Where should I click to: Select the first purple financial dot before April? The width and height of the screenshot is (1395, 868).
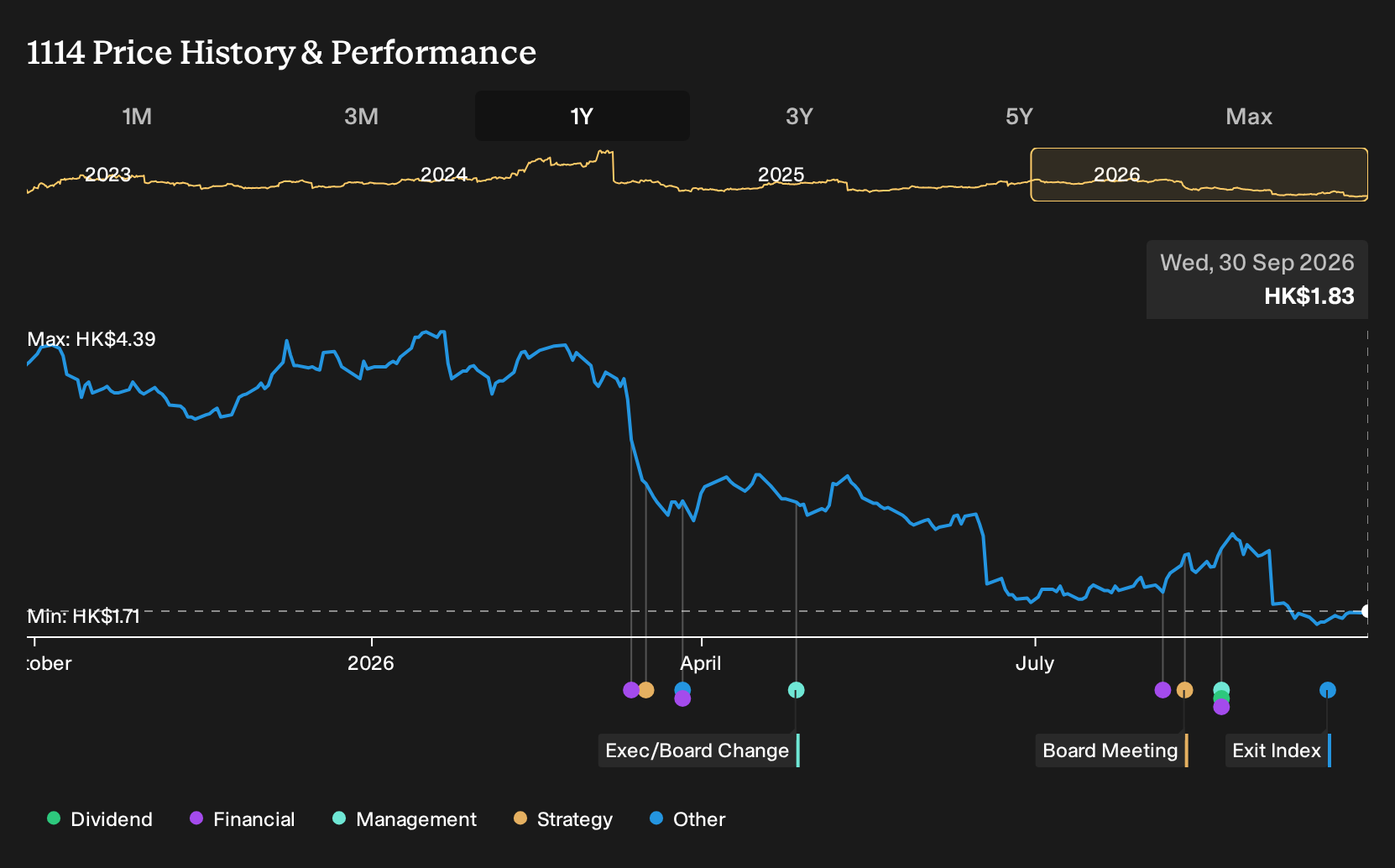(631, 690)
